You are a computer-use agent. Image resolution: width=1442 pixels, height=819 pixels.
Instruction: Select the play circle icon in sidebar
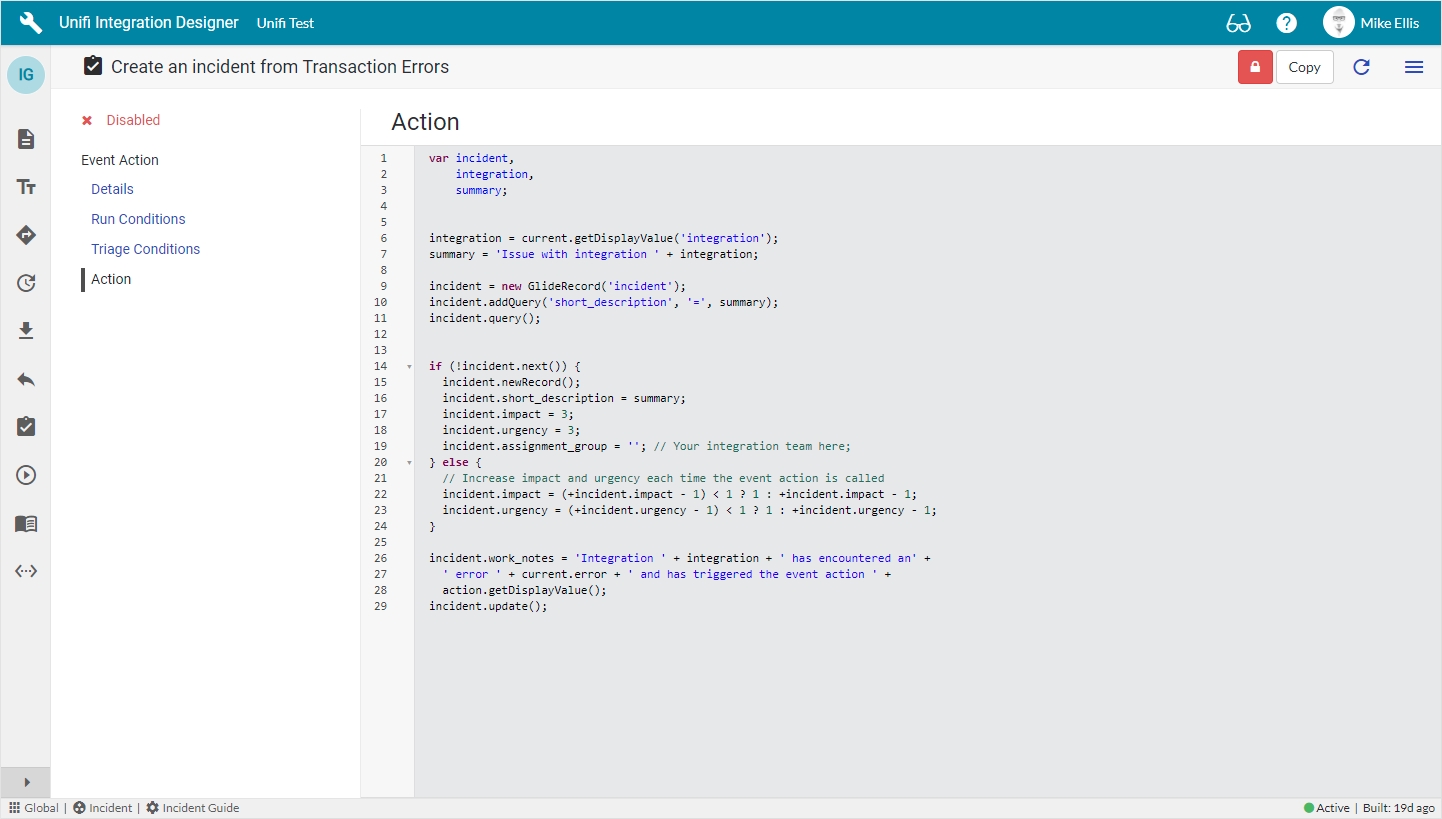26,475
